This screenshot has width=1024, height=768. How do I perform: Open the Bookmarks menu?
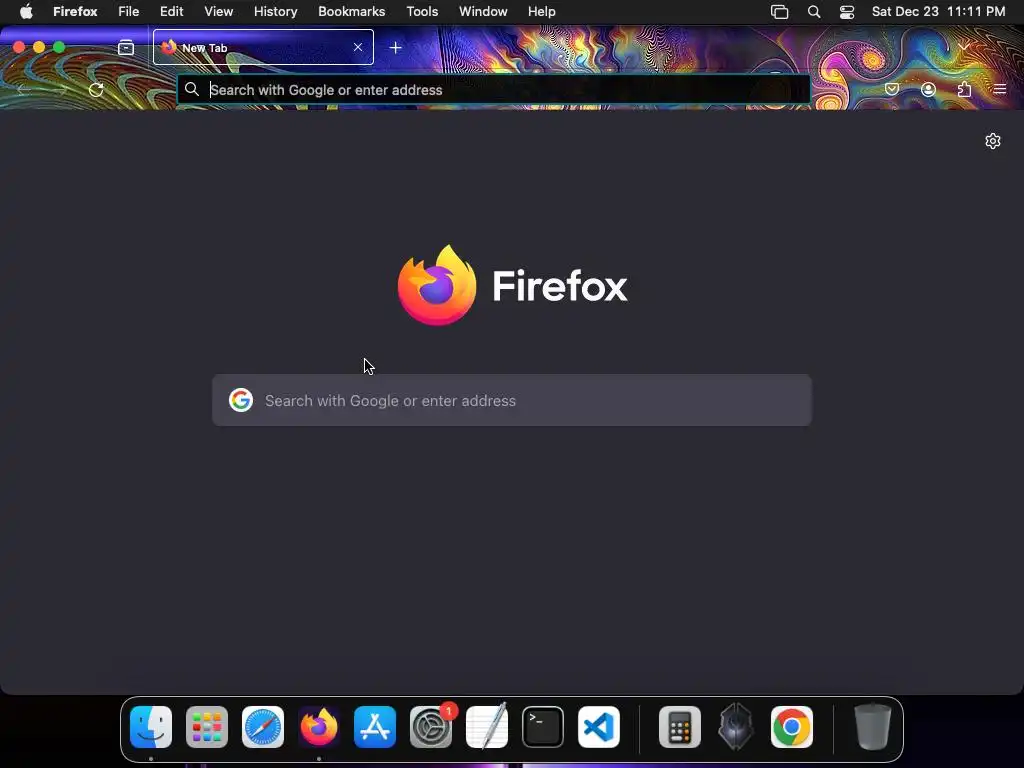pyautogui.click(x=351, y=12)
